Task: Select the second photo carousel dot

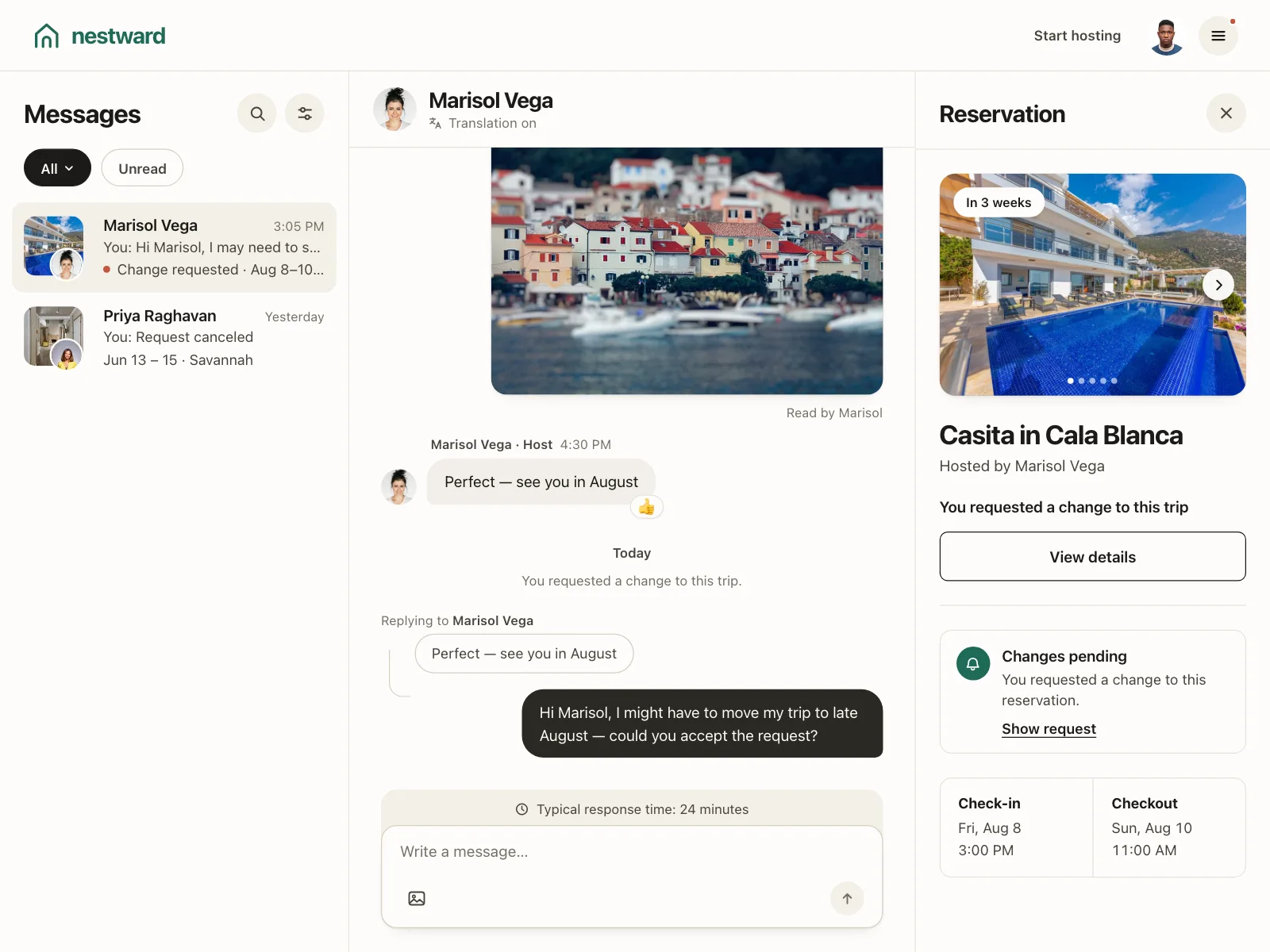Action: pyautogui.click(x=1081, y=381)
